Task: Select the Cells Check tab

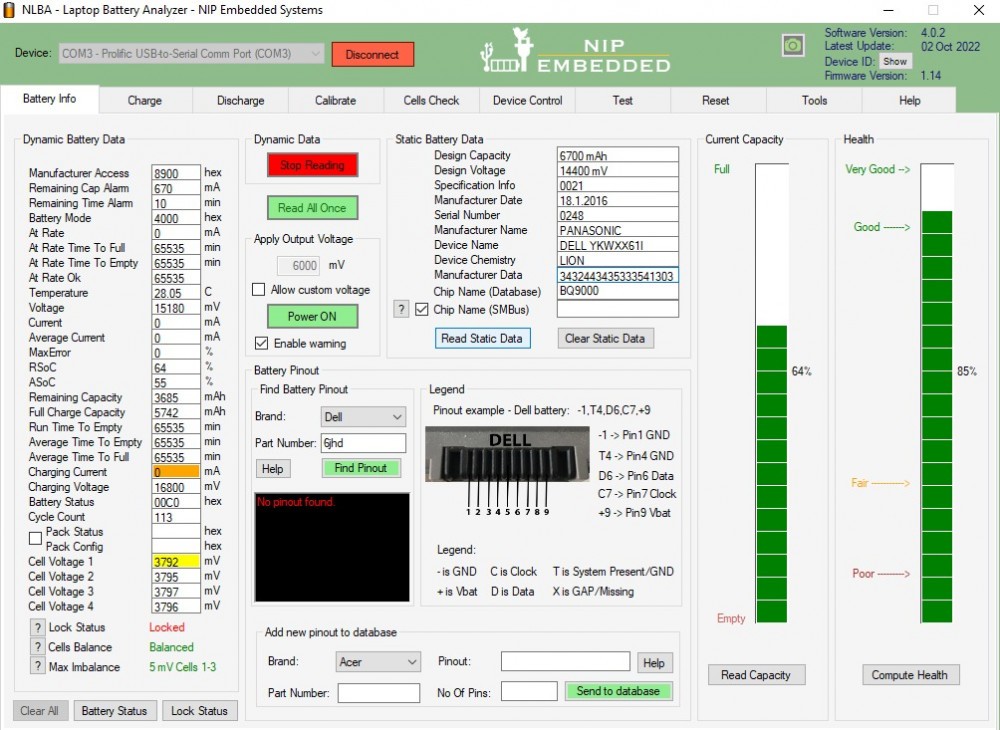Action: (431, 101)
